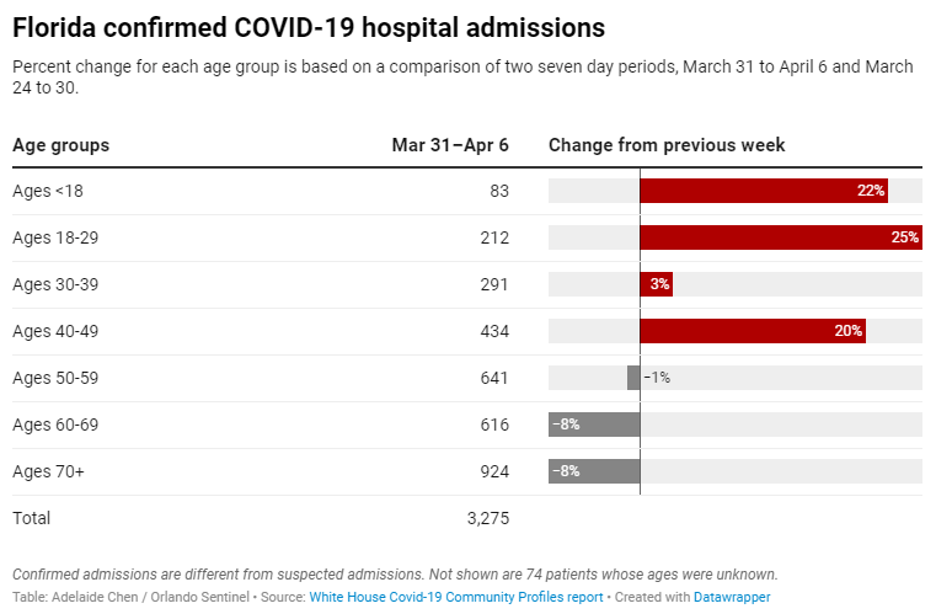
Task: Select the red 20% bar for Ages 40-49
Action: pyautogui.click(x=752, y=331)
